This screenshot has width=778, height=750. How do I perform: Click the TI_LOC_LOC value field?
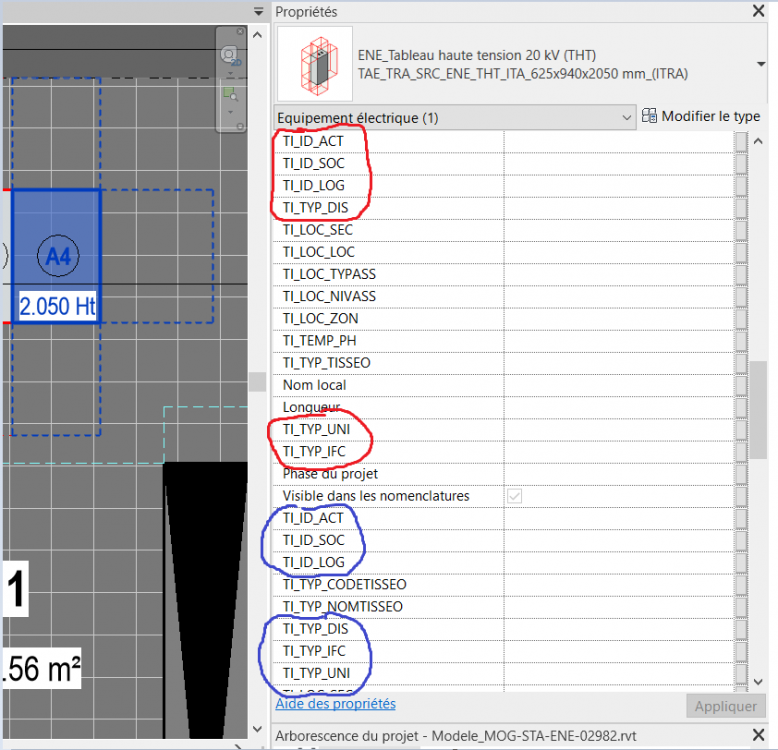pyautogui.click(x=619, y=252)
